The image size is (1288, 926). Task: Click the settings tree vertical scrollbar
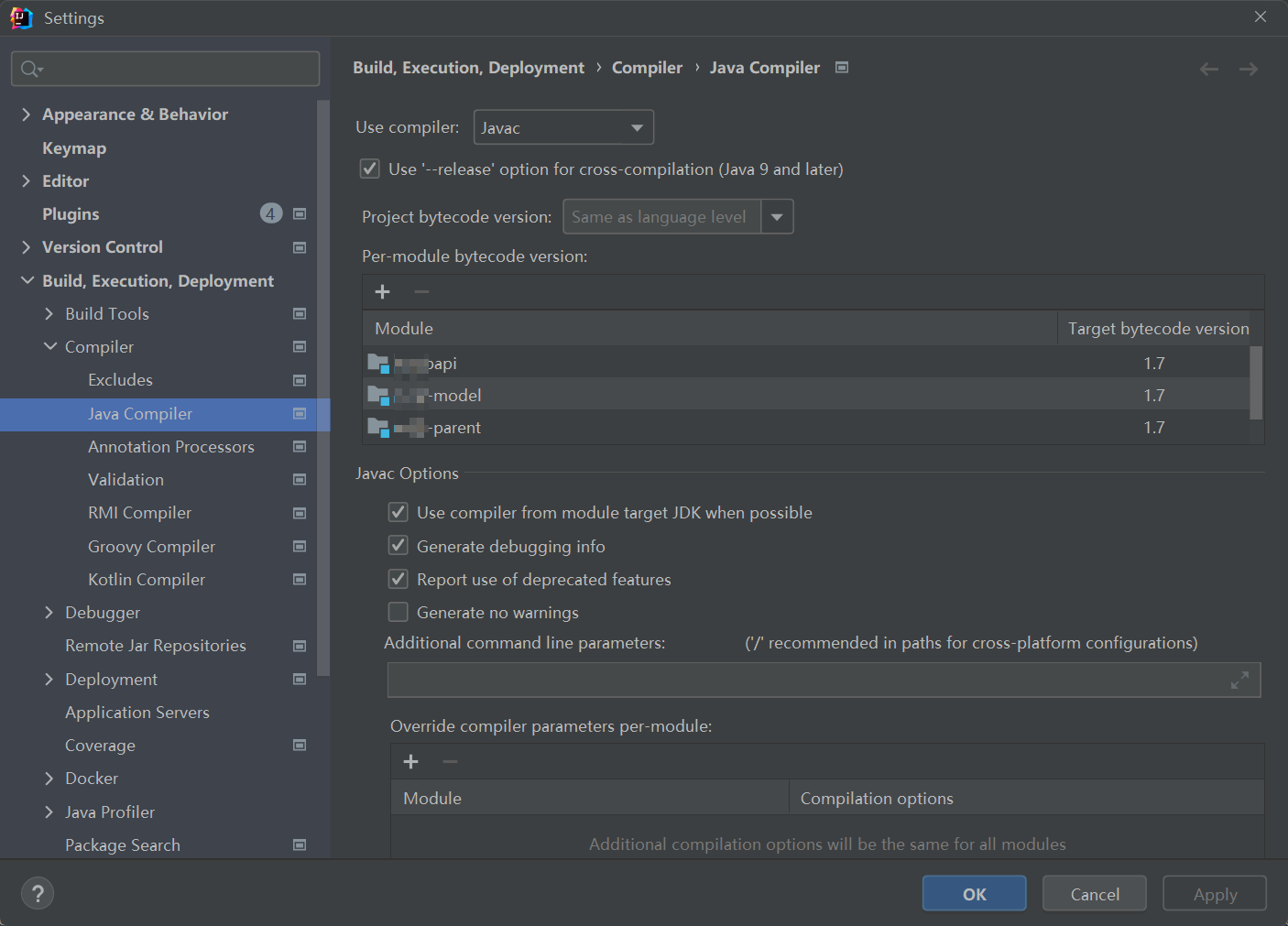click(322, 388)
